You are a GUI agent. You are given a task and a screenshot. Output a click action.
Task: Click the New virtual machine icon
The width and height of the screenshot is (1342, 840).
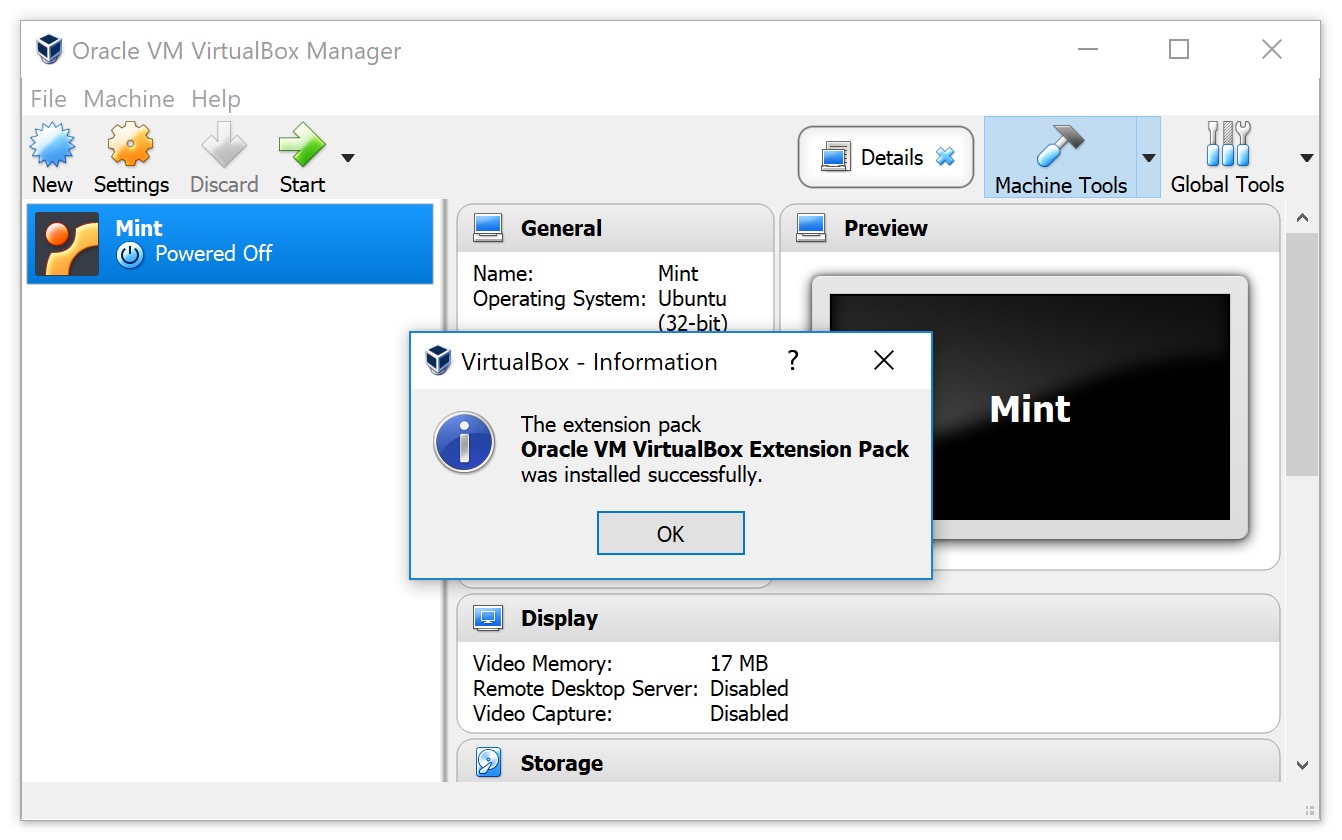(x=52, y=146)
